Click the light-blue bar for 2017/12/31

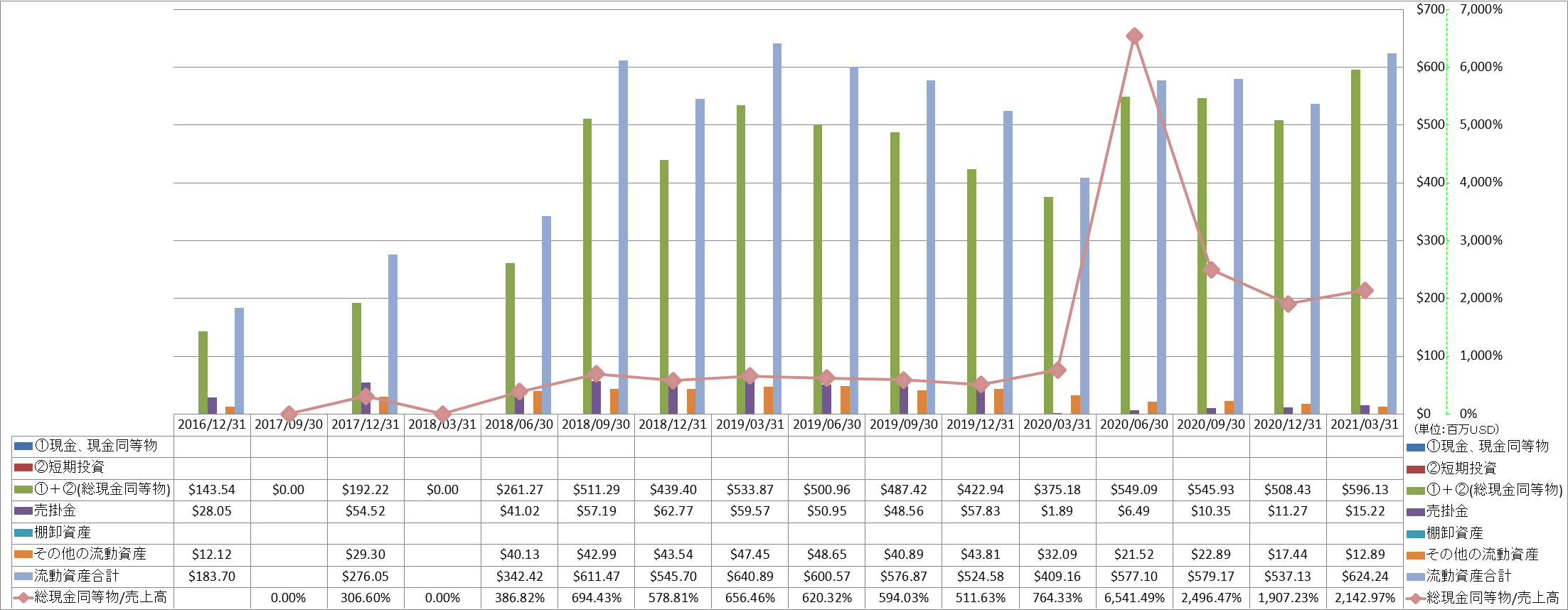pos(393,334)
